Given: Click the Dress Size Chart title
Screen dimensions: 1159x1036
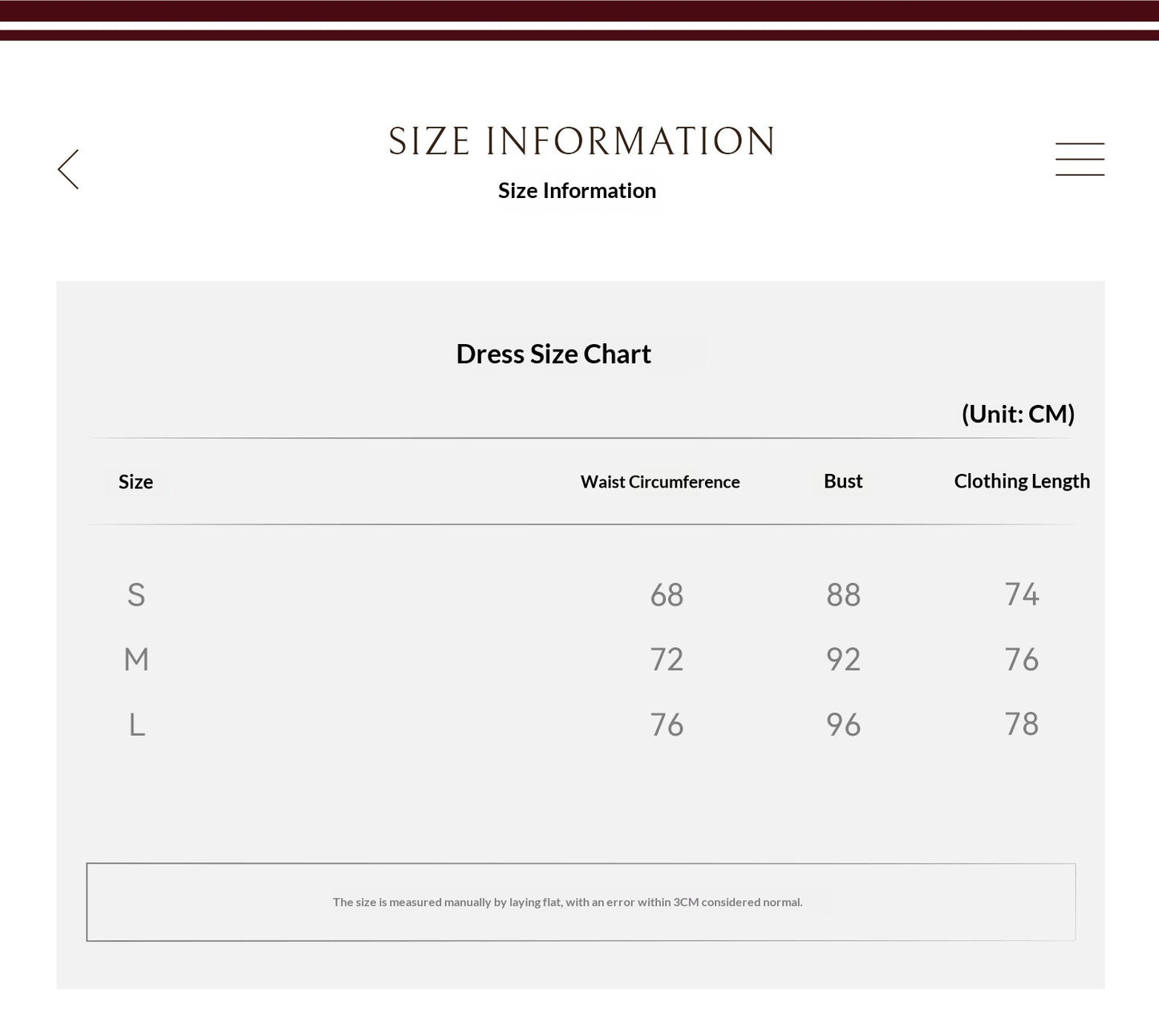Looking at the screenshot, I should (x=553, y=354).
